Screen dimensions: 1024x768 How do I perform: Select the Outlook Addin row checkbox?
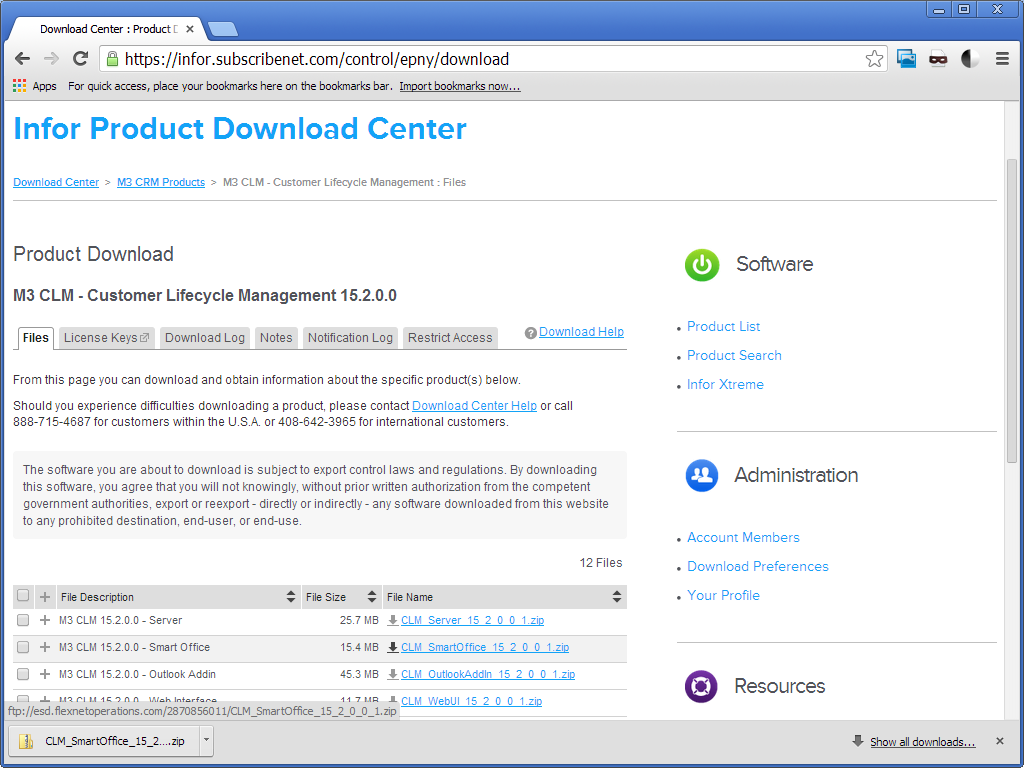pyautogui.click(x=23, y=674)
